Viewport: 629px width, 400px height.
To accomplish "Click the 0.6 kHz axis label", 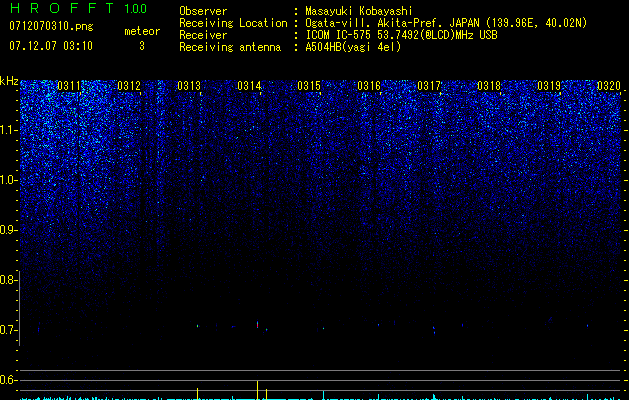I will [8, 380].
